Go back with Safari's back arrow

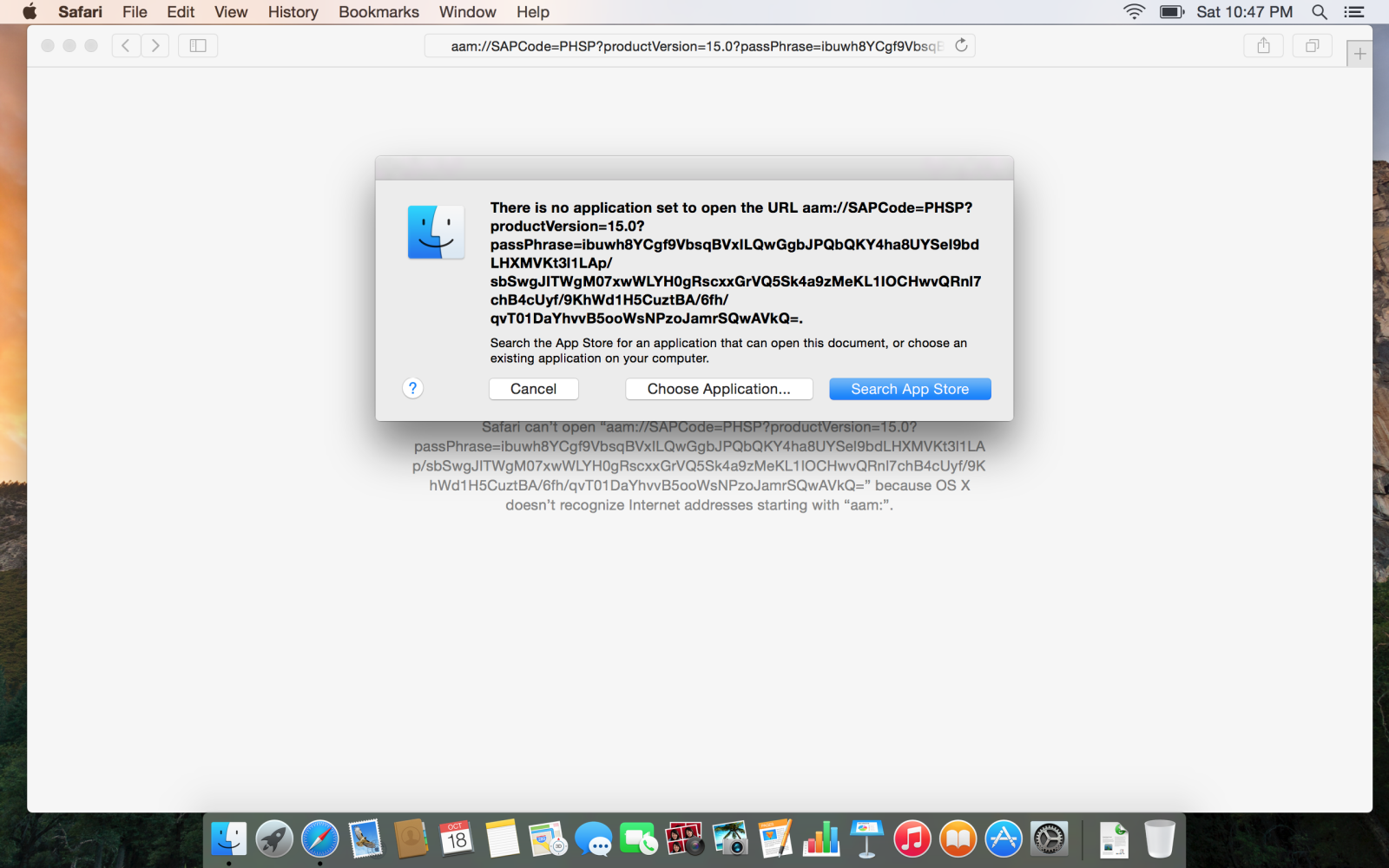click(126, 45)
